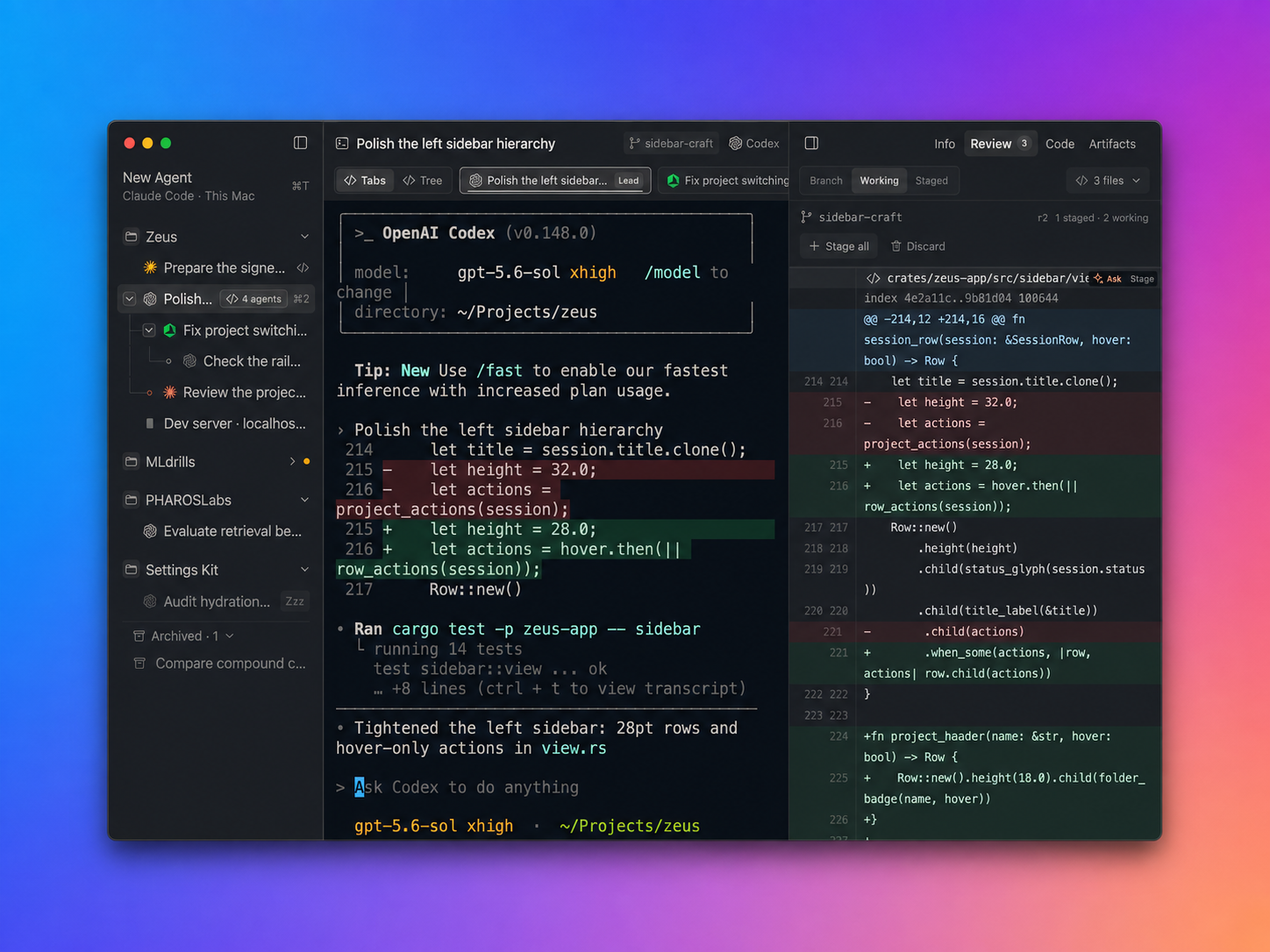Toggle the left sidebar panel icon
The height and width of the screenshot is (952, 1270).
[300, 143]
